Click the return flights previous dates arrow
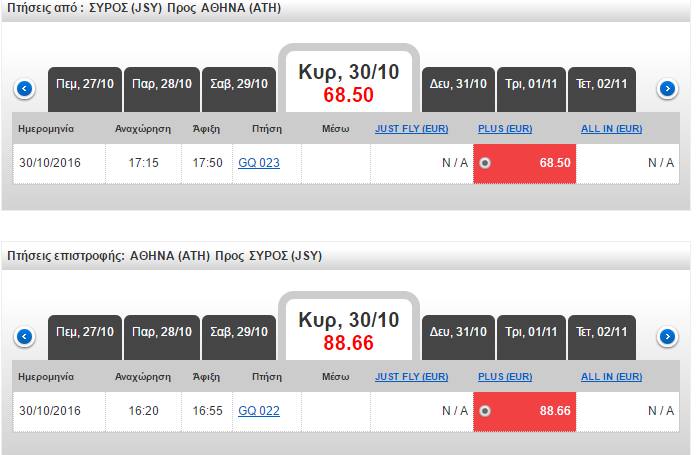 coord(25,336)
